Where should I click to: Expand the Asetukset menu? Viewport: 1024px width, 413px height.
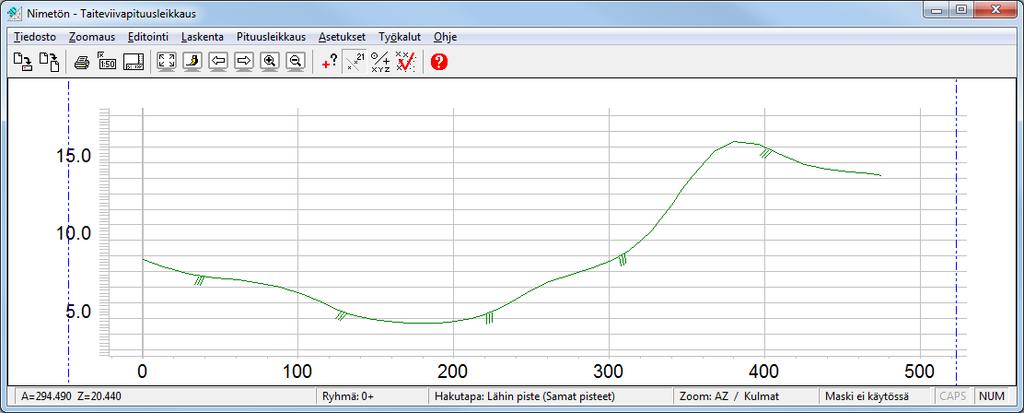[342, 37]
